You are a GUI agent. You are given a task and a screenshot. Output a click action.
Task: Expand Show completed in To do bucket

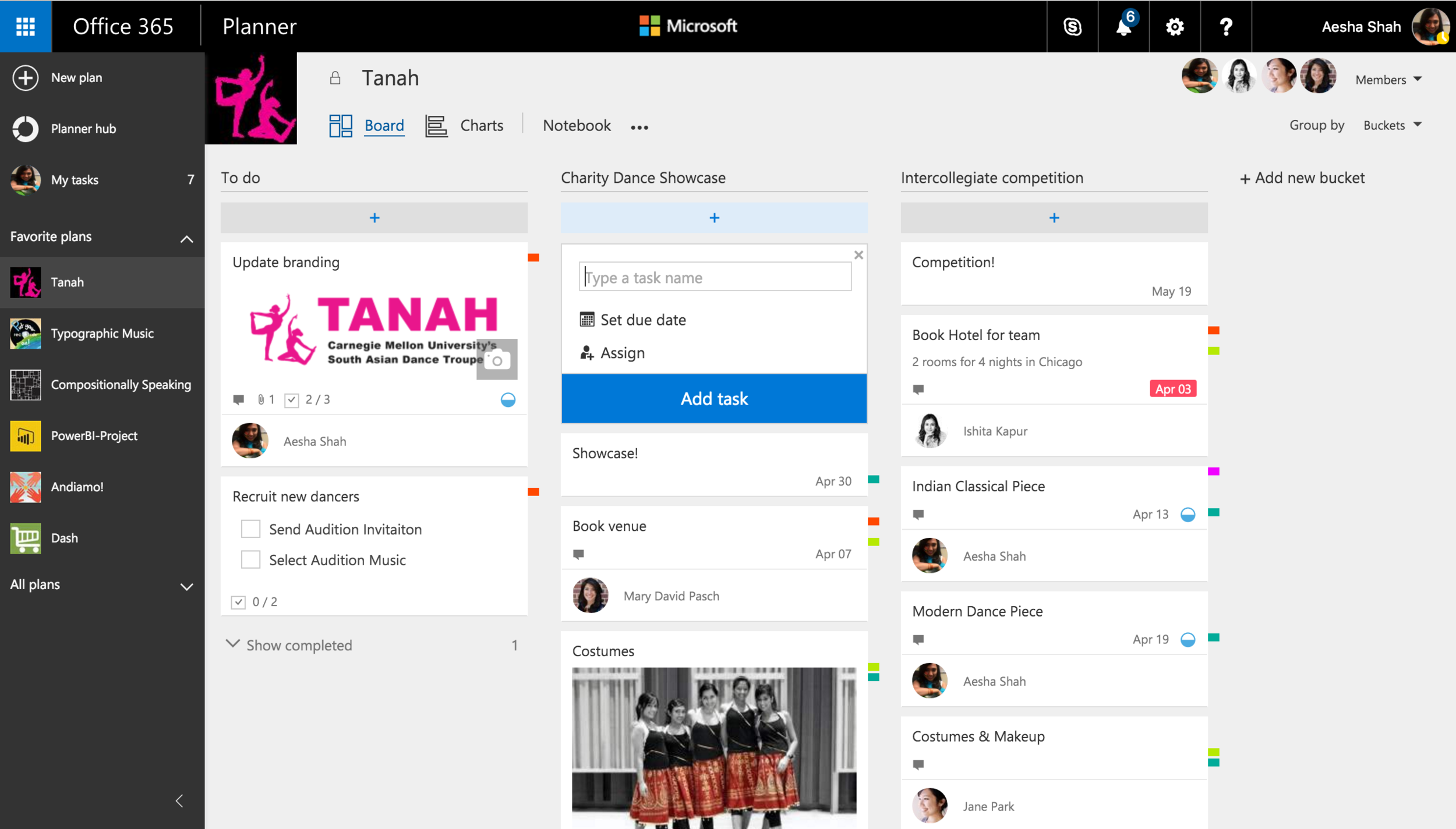(299, 645)
